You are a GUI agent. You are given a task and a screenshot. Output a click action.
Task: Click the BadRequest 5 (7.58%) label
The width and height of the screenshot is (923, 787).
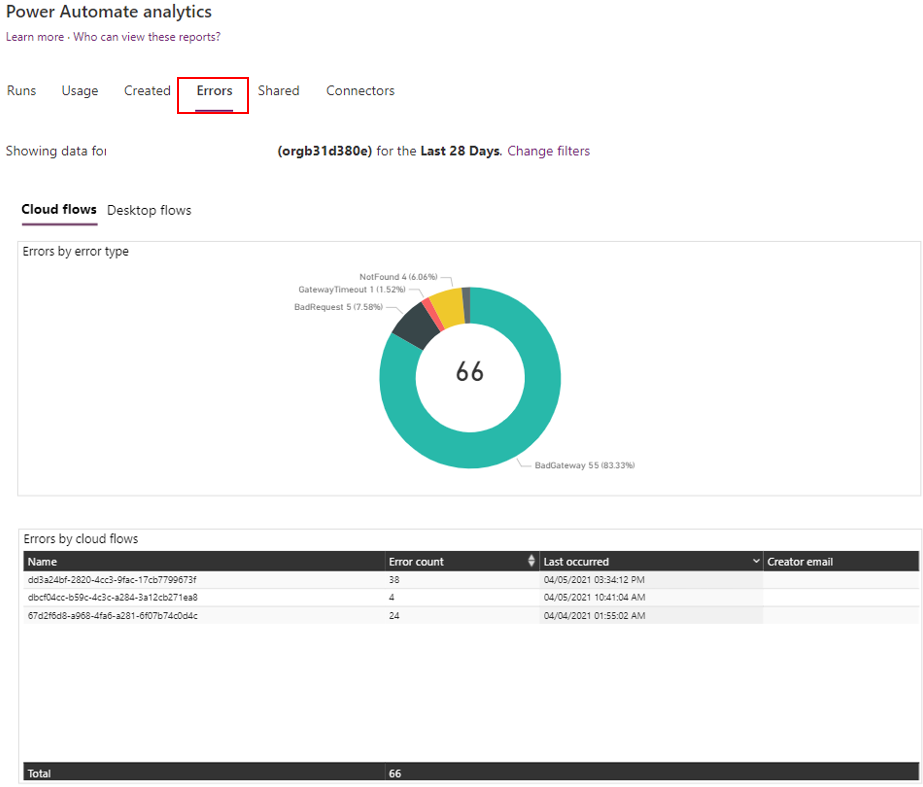338,307
